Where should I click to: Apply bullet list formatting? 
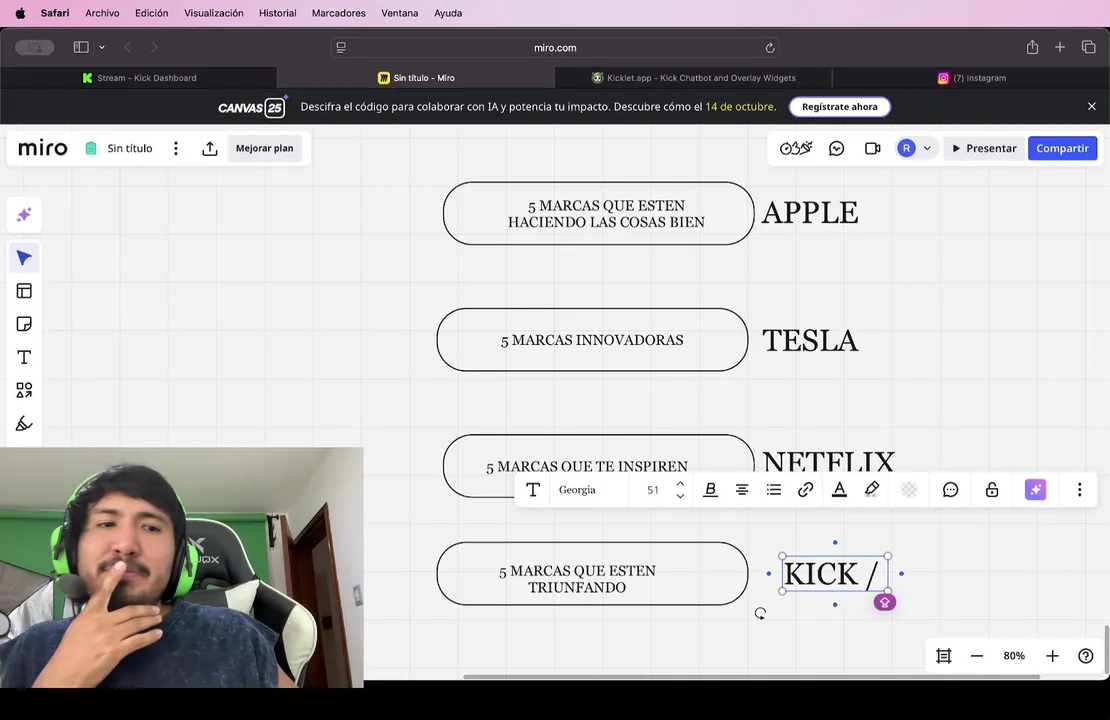click(774, 490)
